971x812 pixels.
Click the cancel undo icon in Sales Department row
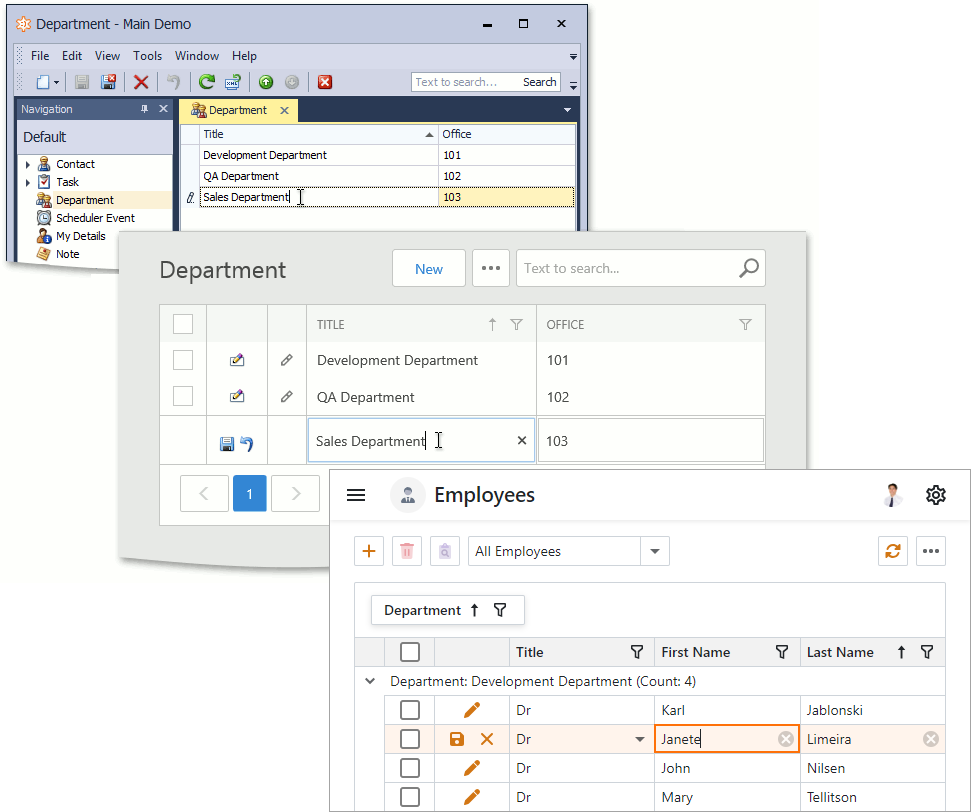click(x=246, y=443)
